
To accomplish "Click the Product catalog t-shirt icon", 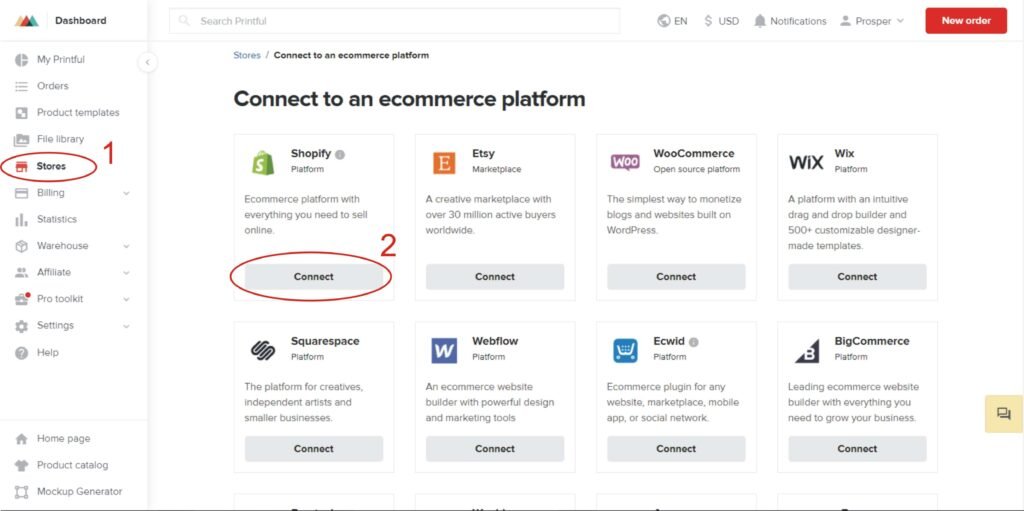I will [x=22, y=465].
